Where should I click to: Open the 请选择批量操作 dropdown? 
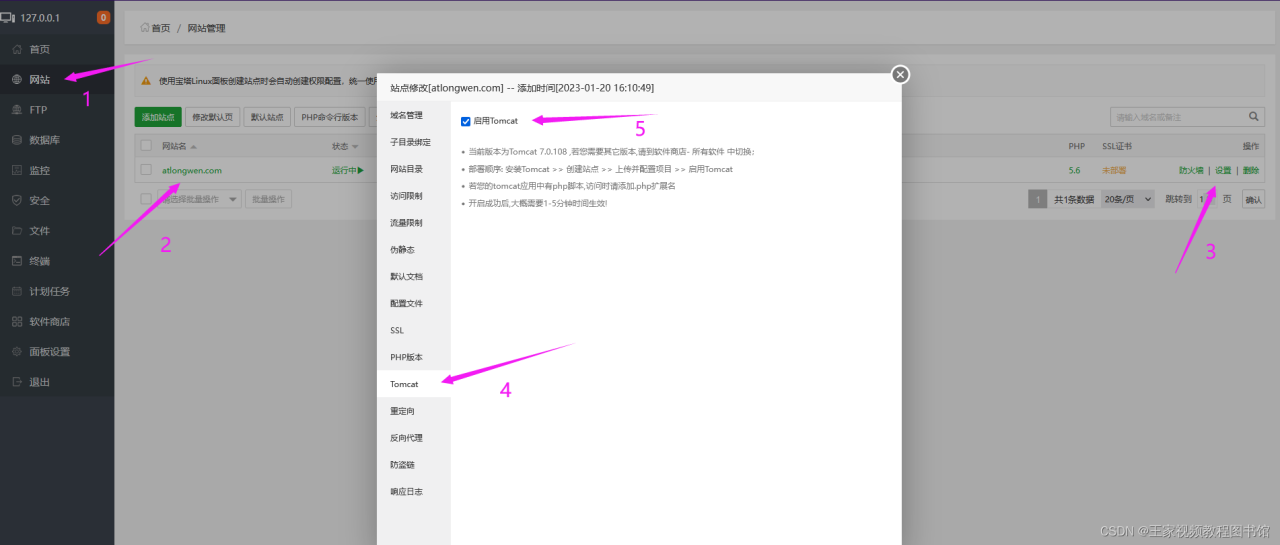point(199,199)
